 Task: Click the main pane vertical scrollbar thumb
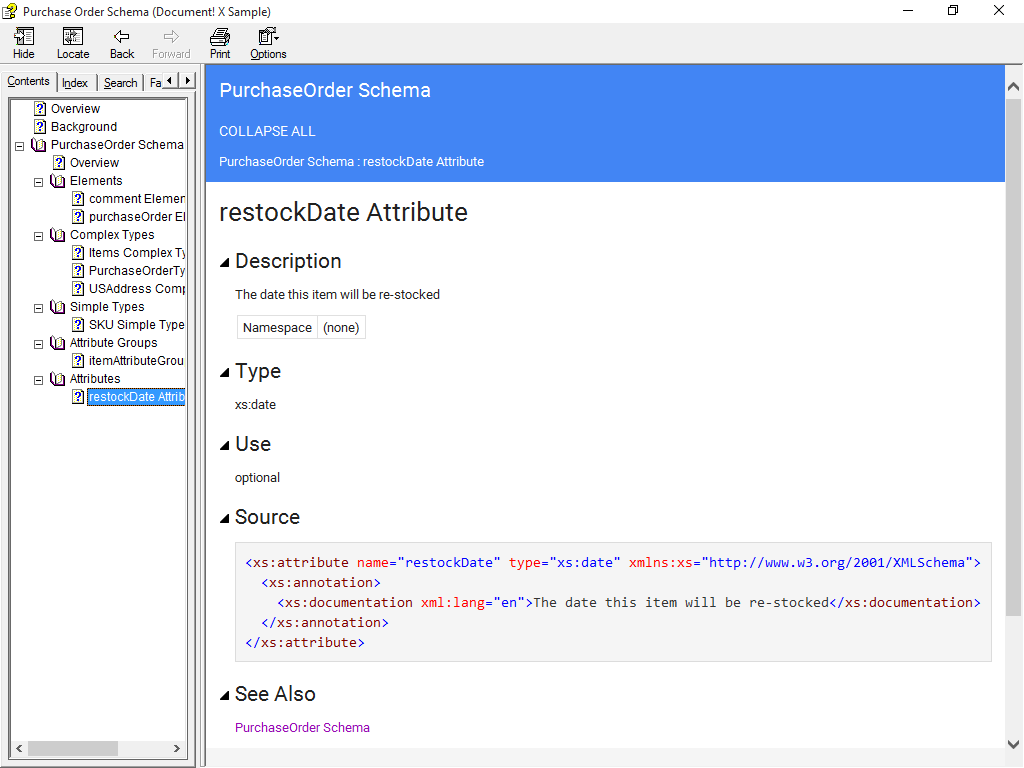click(1014, 358)
